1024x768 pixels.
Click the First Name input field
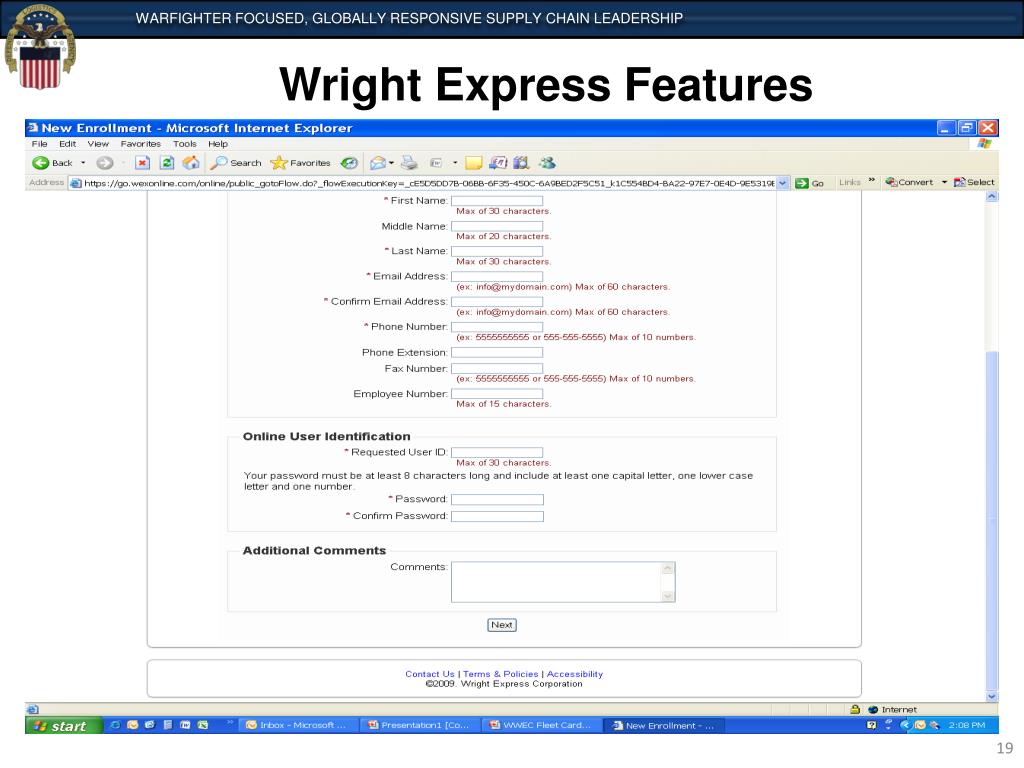pos(497,200)
